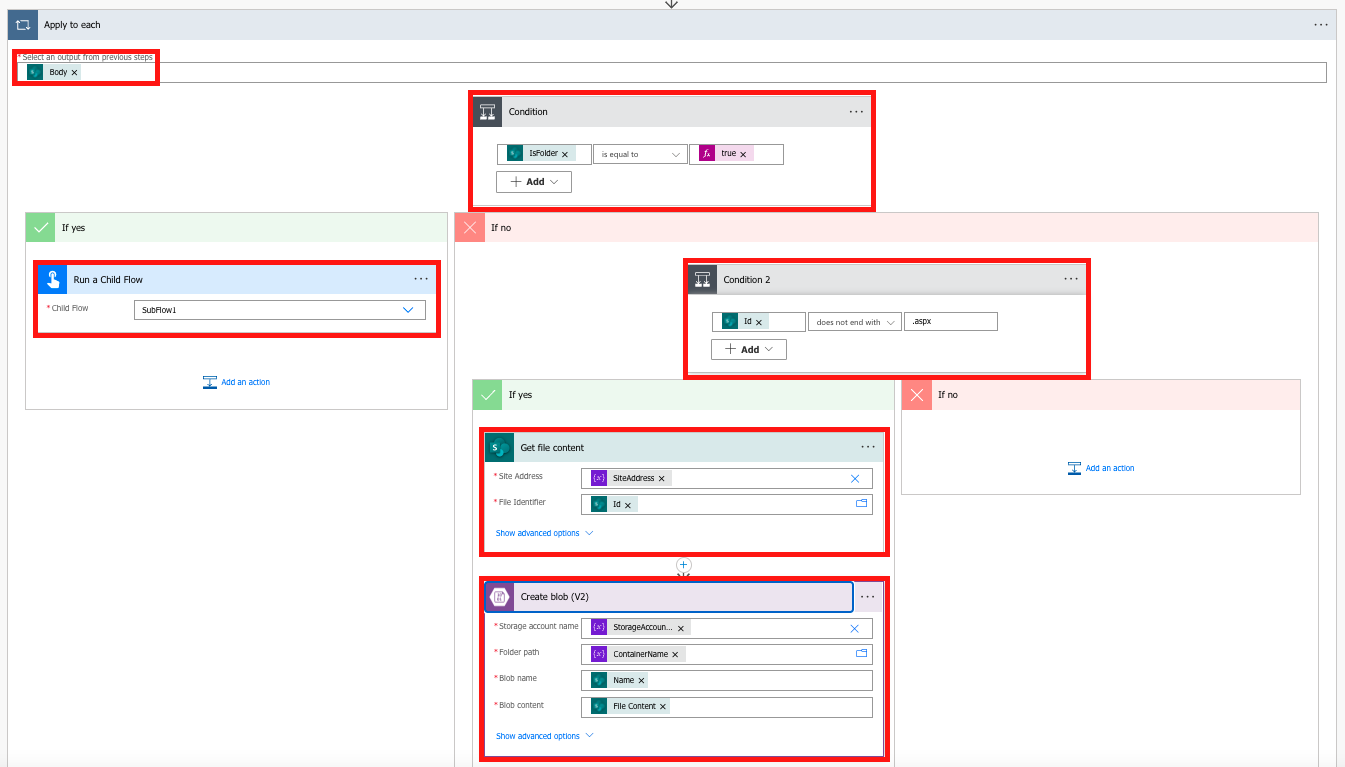The image size is (1345, 767).
Task: Open the ellipsis menu on Create blob (V2)
Action: point(867,596)
